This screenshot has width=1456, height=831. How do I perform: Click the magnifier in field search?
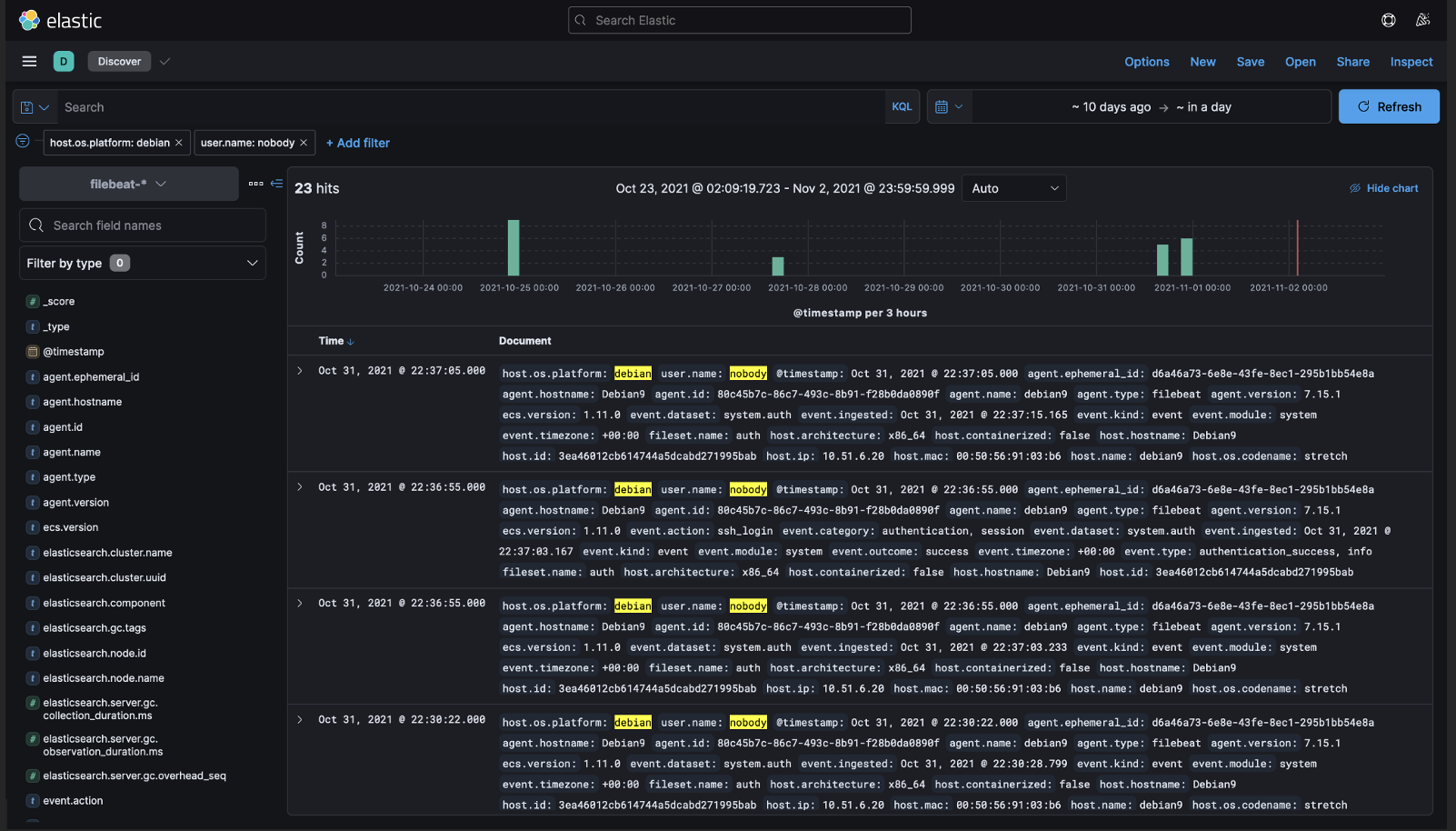[x=36, y=225]
